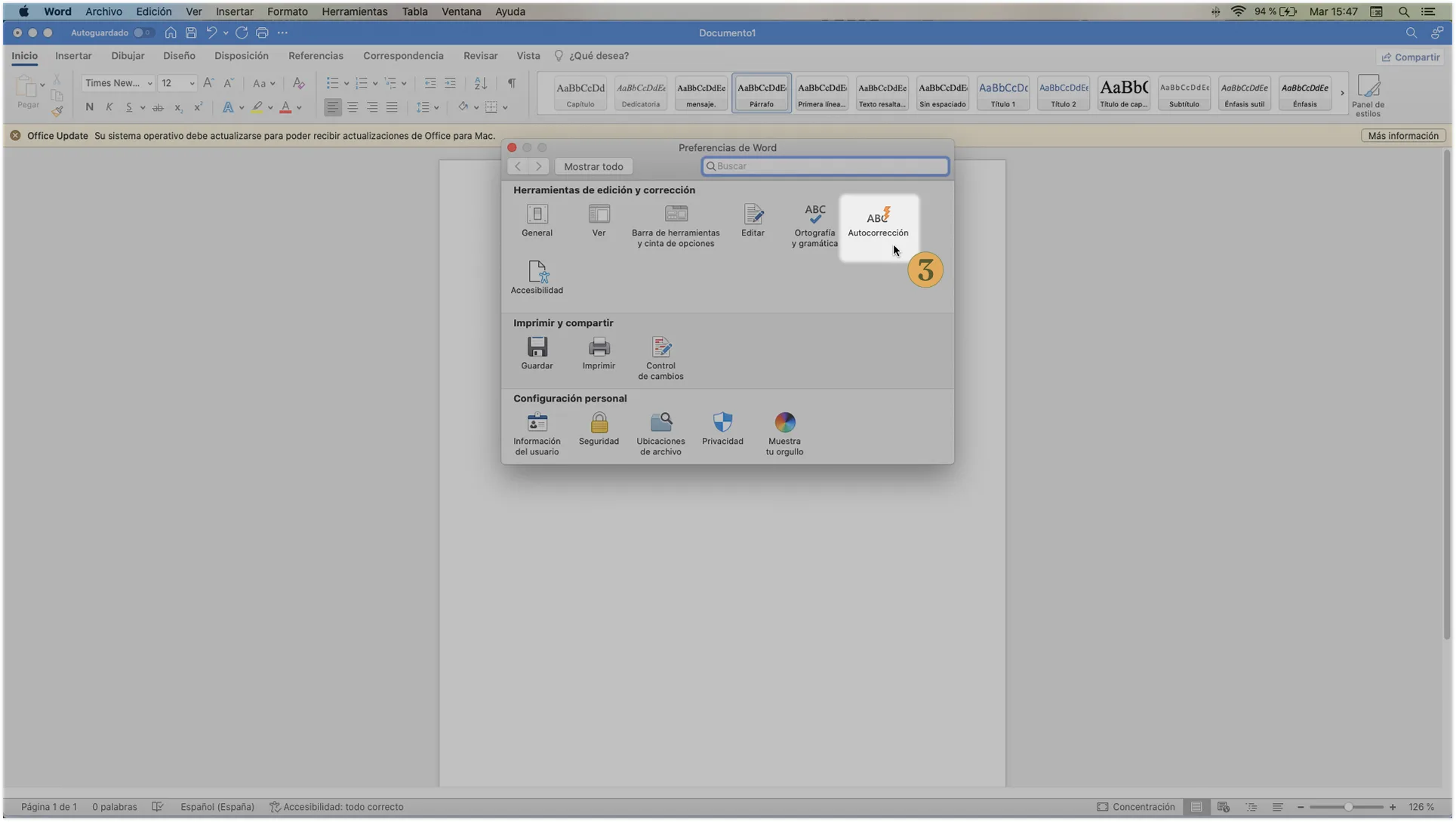Increase indent icon in ribbon
The height and width of the screenshot is (822, 1456).
[x=450, y=83]
